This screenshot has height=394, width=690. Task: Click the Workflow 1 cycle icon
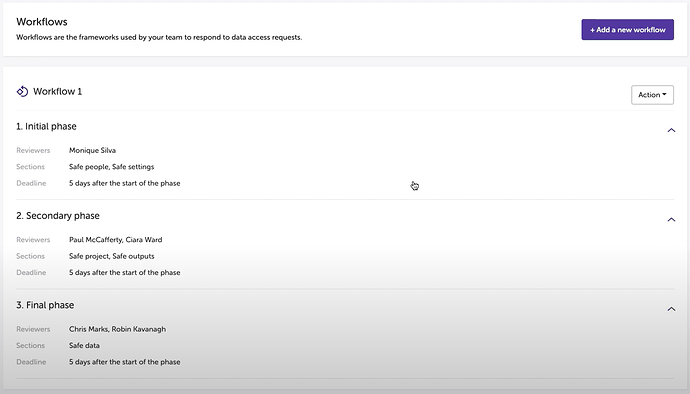[x=22, y=91]
